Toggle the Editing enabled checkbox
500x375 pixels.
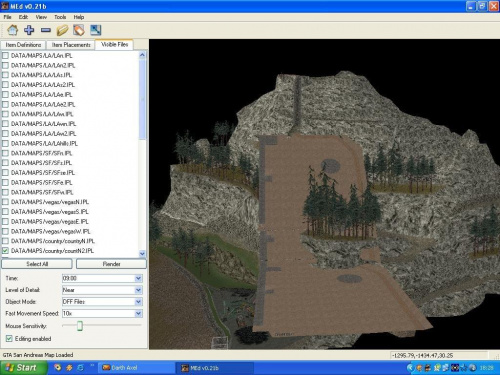(x=9, y=339)
